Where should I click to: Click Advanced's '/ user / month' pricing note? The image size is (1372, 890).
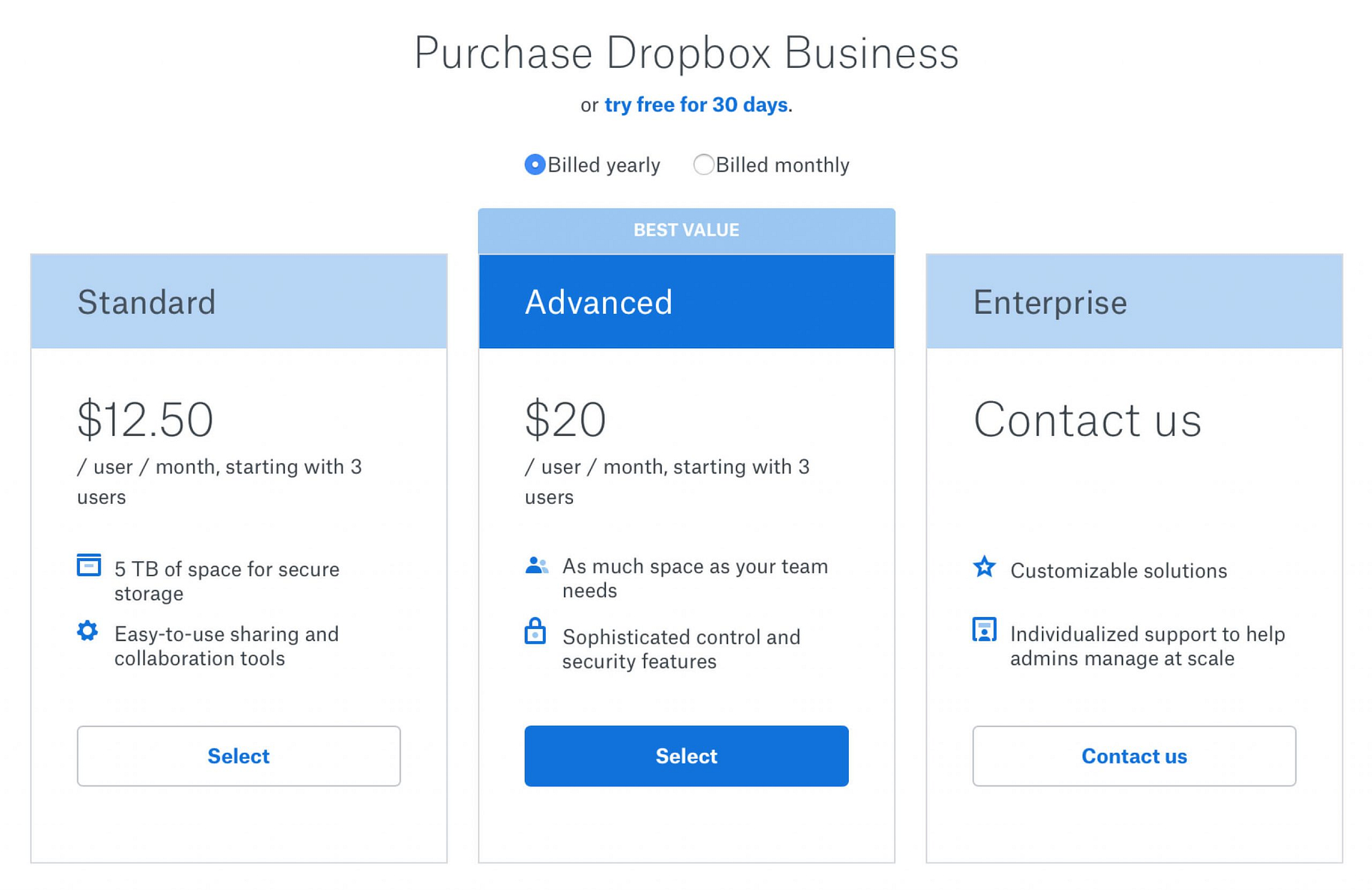[667, 481]
